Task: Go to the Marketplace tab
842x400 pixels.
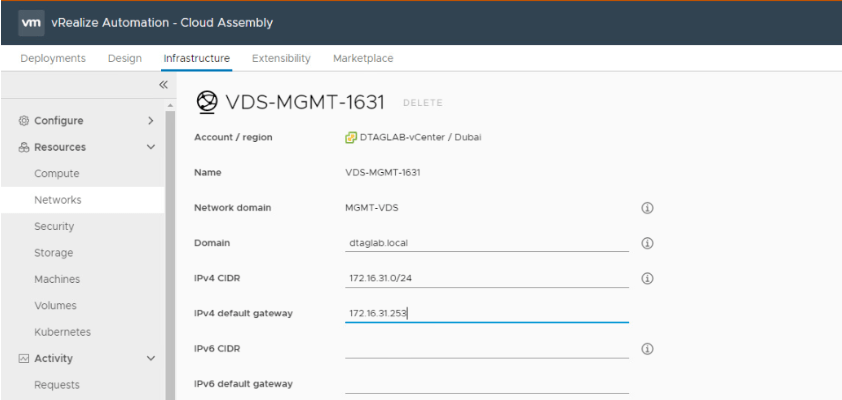Action: click(363, 58)
